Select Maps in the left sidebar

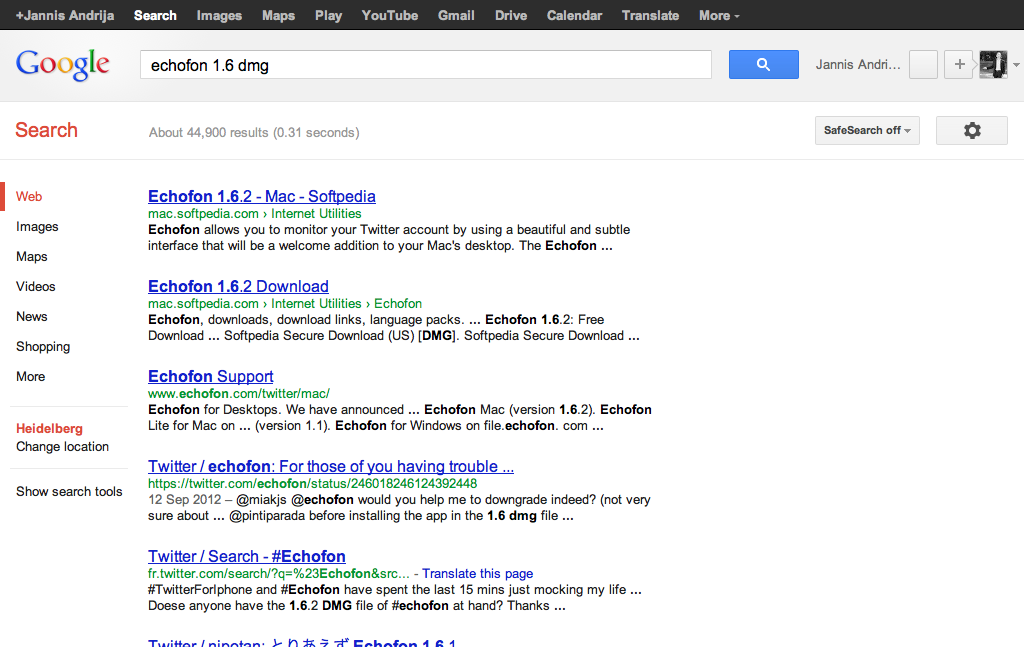point(31,257)
